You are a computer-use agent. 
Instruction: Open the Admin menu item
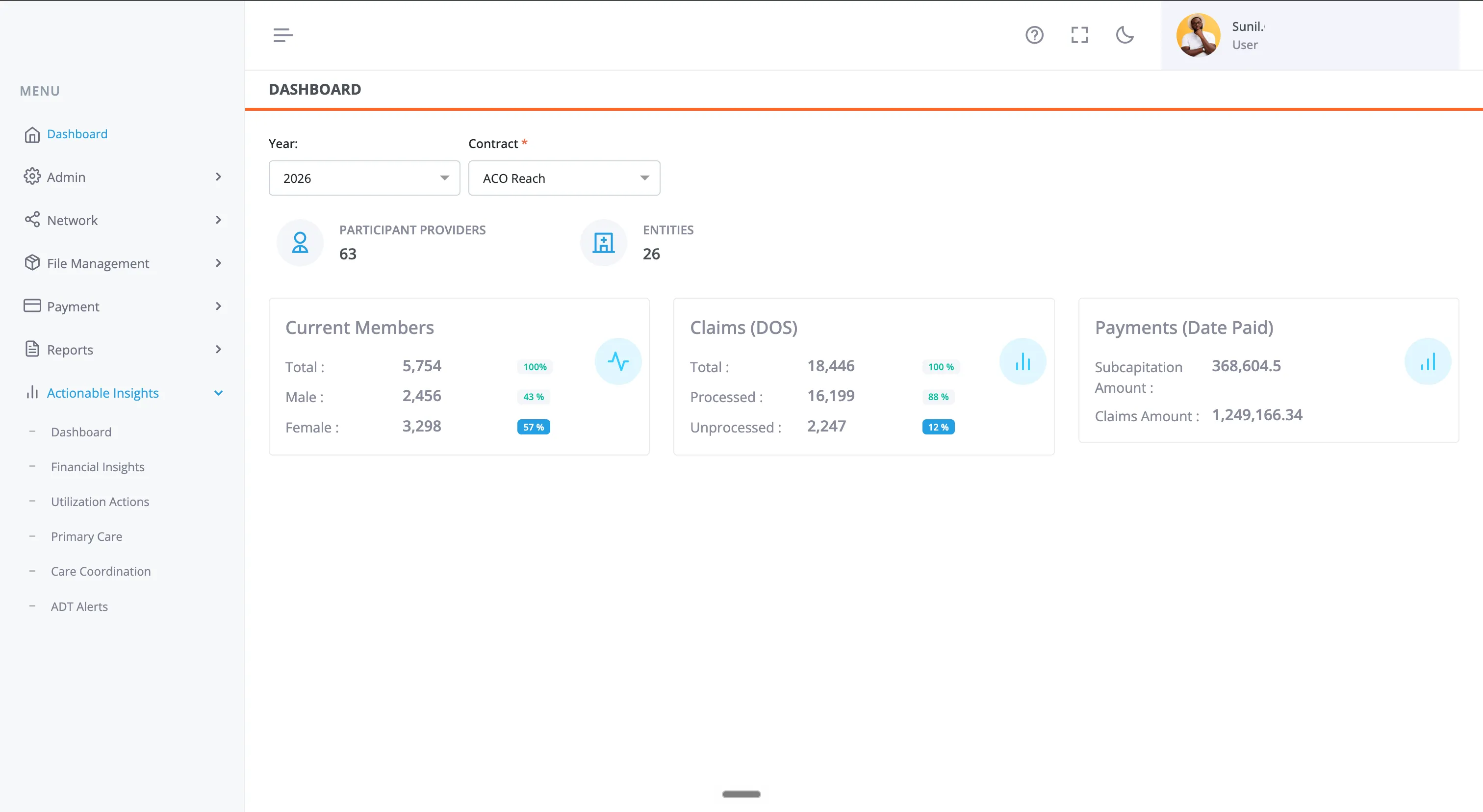point(66,177)
